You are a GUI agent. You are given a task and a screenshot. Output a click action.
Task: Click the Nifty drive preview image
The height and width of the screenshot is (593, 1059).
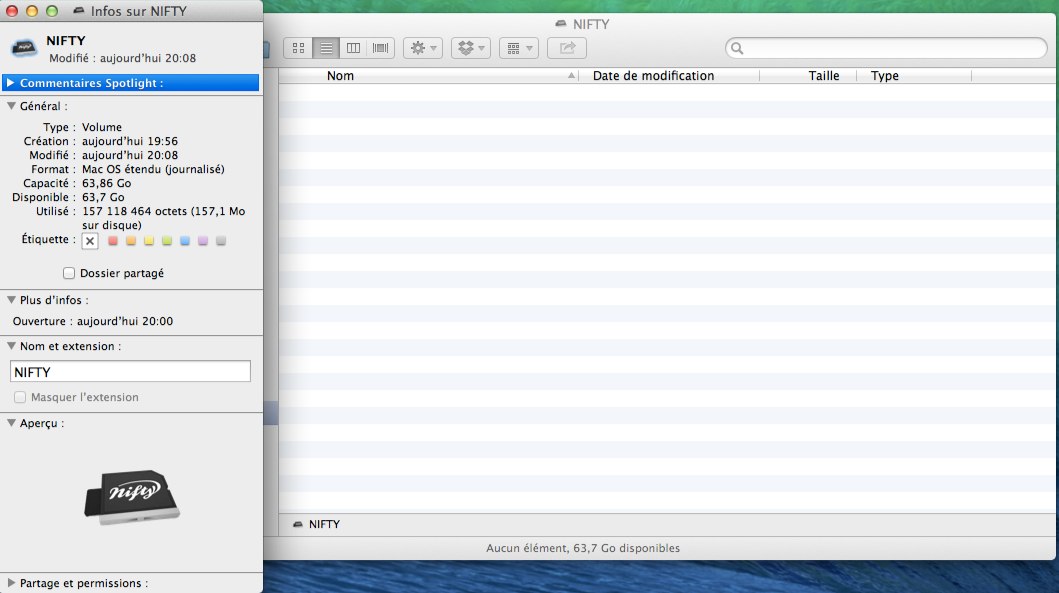132,497
